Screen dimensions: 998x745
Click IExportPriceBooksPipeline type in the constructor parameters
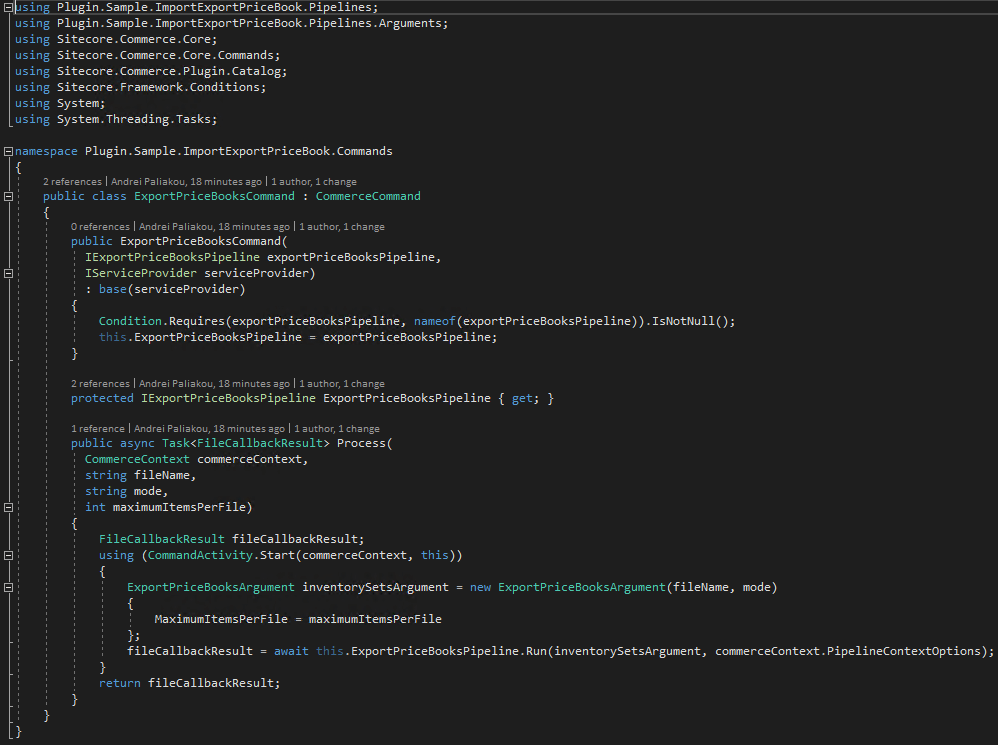click(x=172, y=257)
